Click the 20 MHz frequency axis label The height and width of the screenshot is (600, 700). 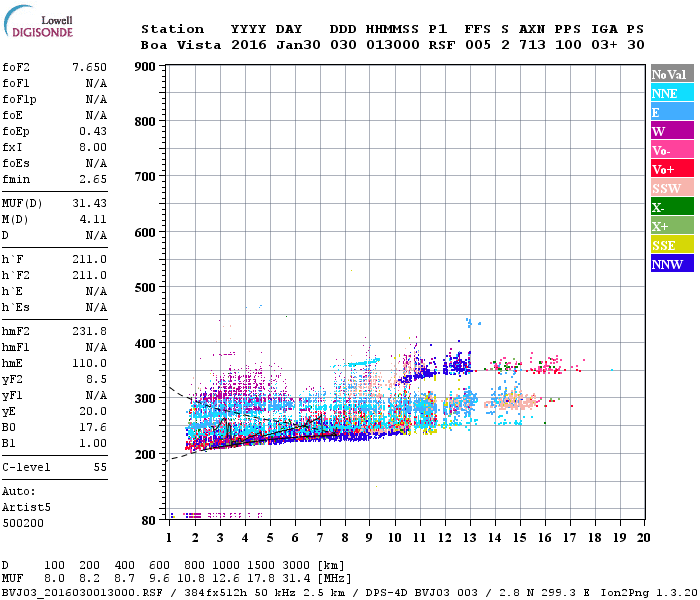(x=643, y=538)
